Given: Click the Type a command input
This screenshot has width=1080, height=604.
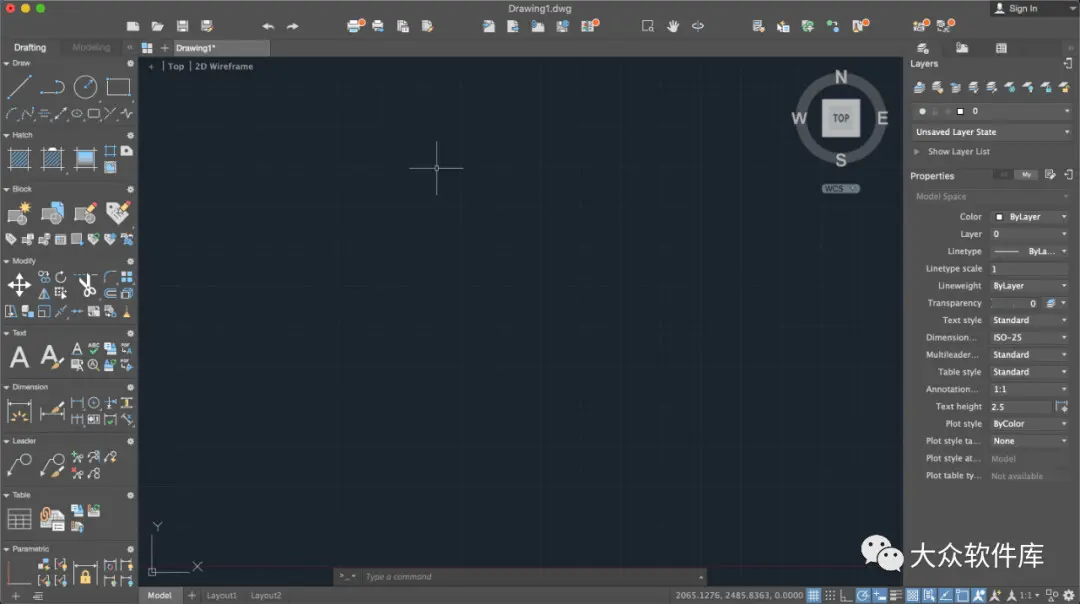Looking at the screenshot, I should pyautogui.click(x=530, y=576).
